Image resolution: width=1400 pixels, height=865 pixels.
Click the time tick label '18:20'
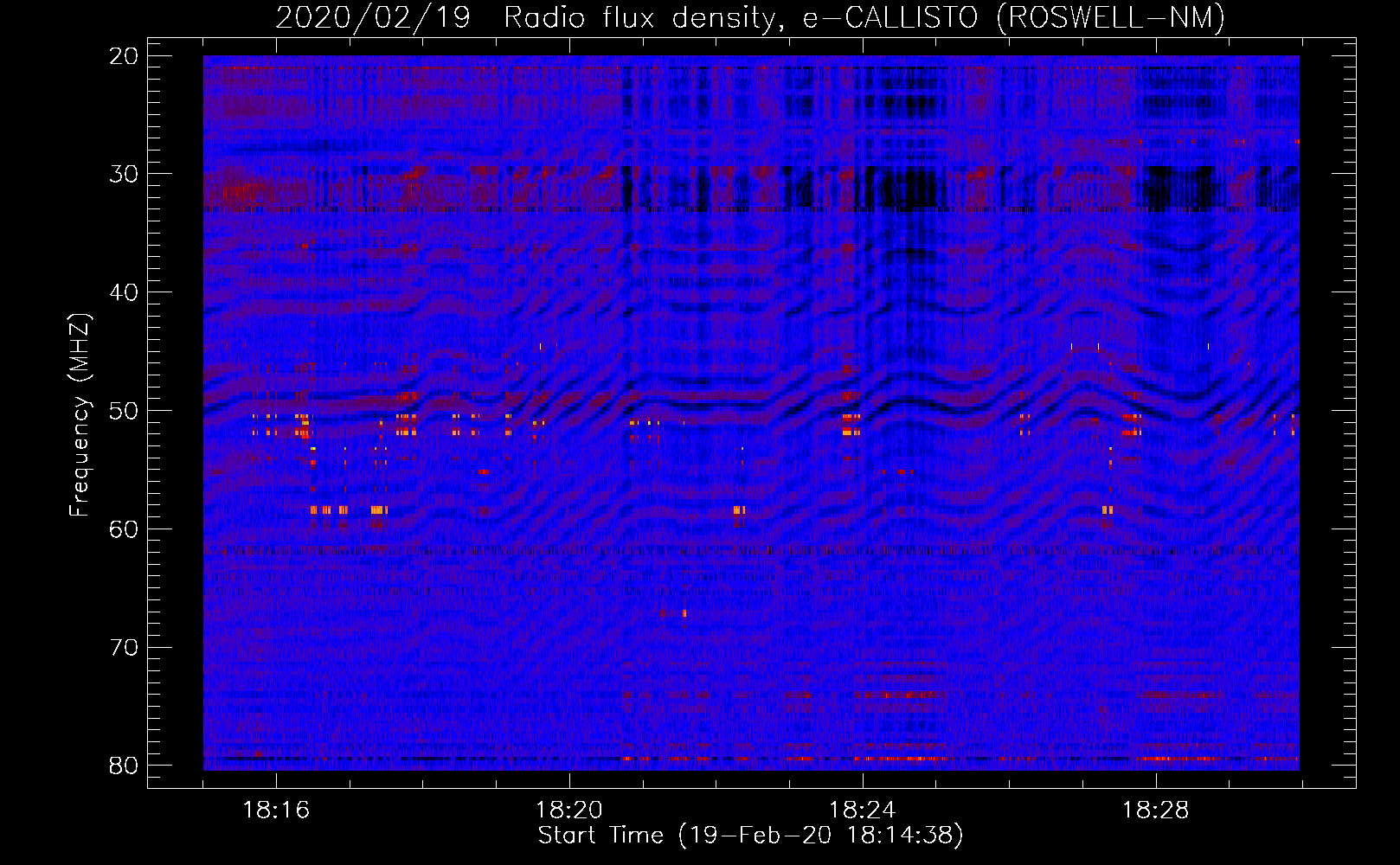pyautogui.click(x=569, y=811)
